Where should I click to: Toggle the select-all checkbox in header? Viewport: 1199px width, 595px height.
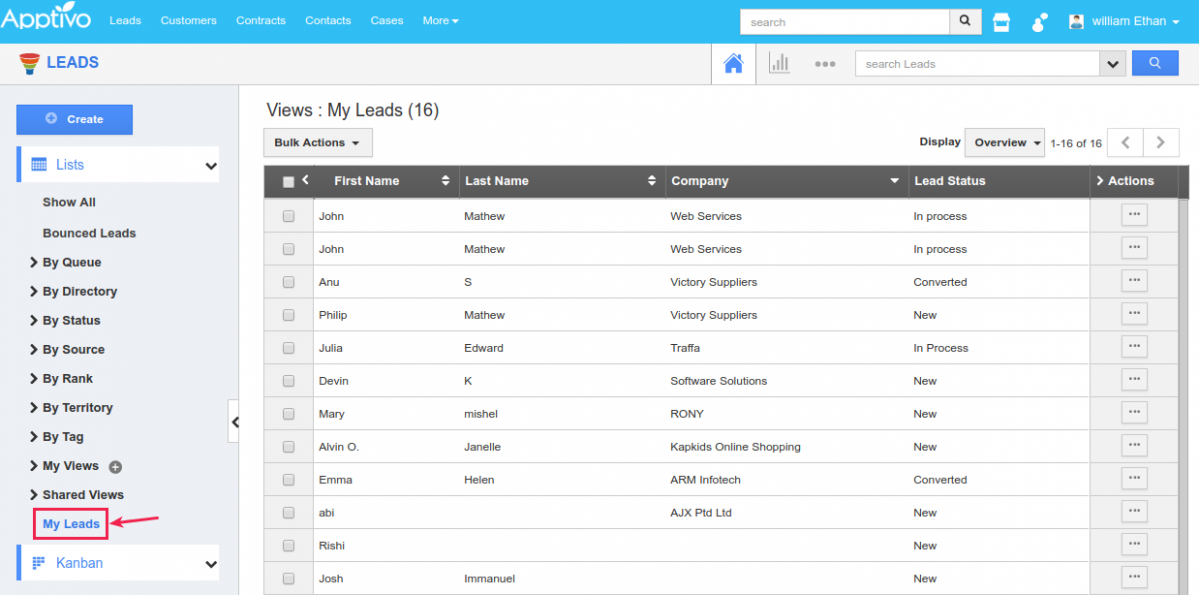click(x=289, y=182)
